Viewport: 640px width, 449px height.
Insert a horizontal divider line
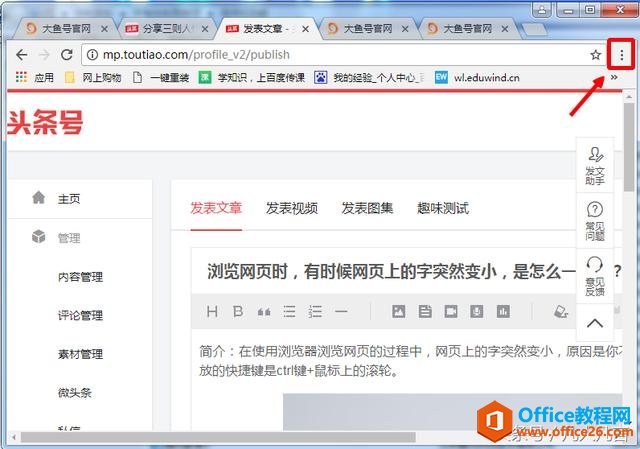click(341, 312)
